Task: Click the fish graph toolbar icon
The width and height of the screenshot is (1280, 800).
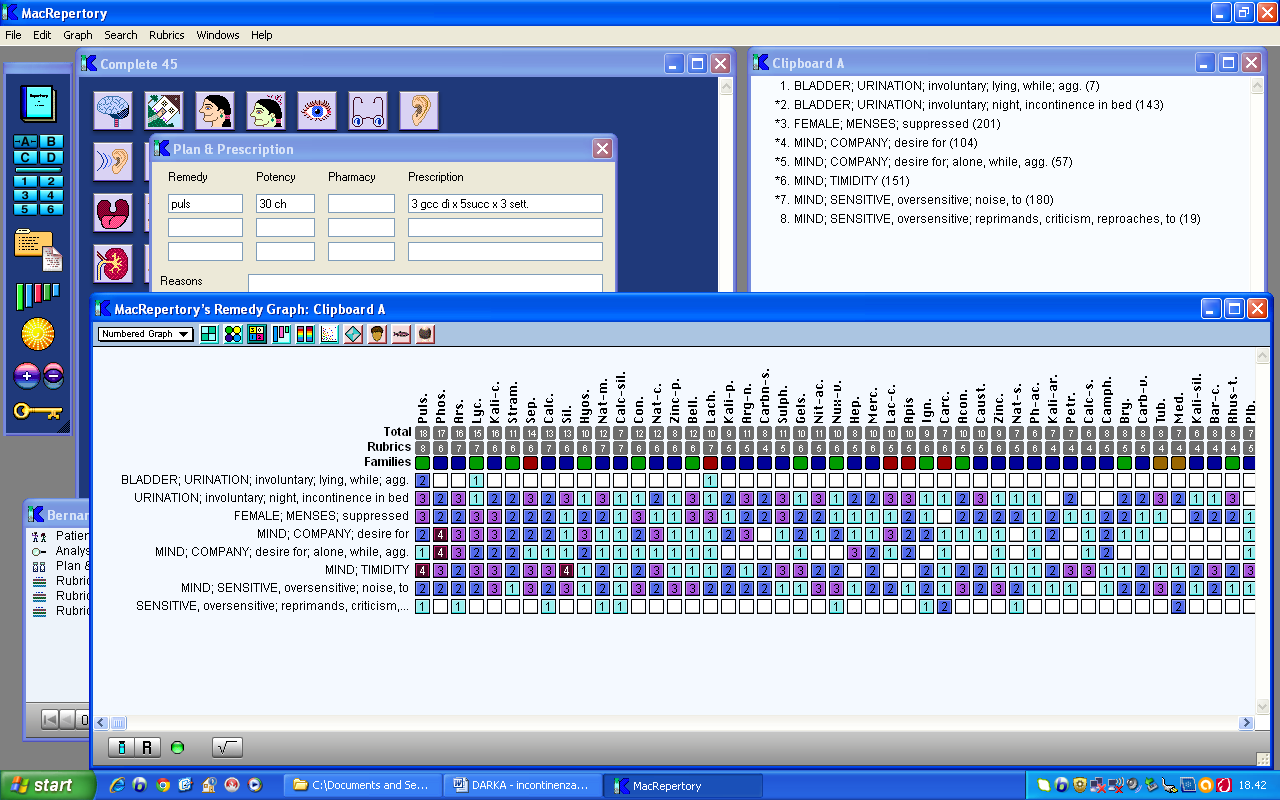Action: (401, 334)
